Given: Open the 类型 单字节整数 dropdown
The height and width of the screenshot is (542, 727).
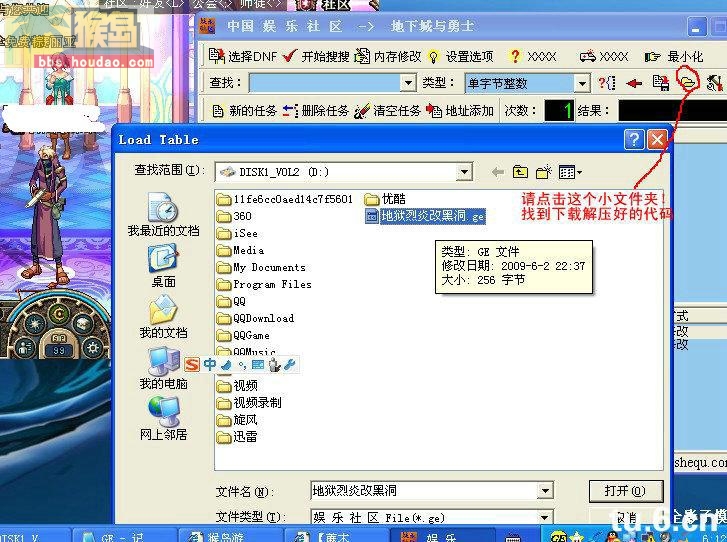Looking at the screenshot, I should 582,83.
